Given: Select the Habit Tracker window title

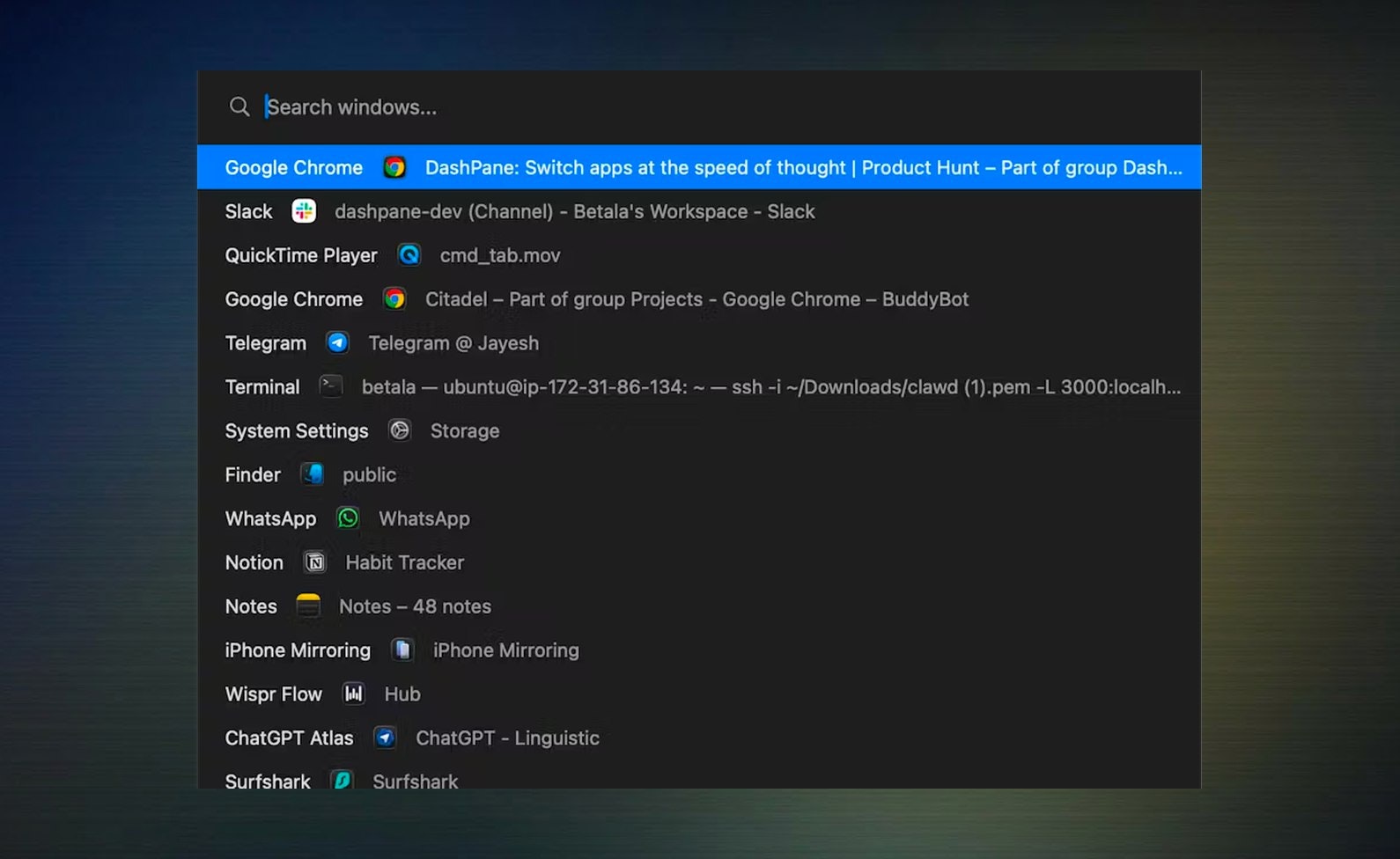Looking at the screenshot, I should [x=405, y=562].
